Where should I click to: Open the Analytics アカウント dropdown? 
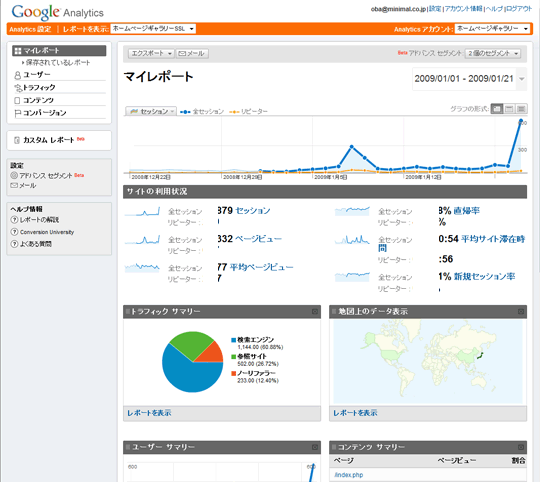[x=492, y=29]
